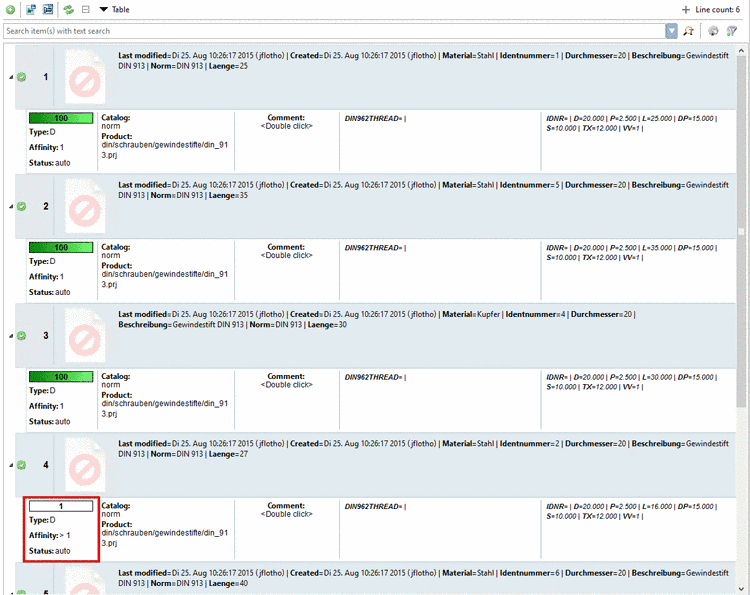Select row 3 header with Material=Kupfer

[375, 336]
